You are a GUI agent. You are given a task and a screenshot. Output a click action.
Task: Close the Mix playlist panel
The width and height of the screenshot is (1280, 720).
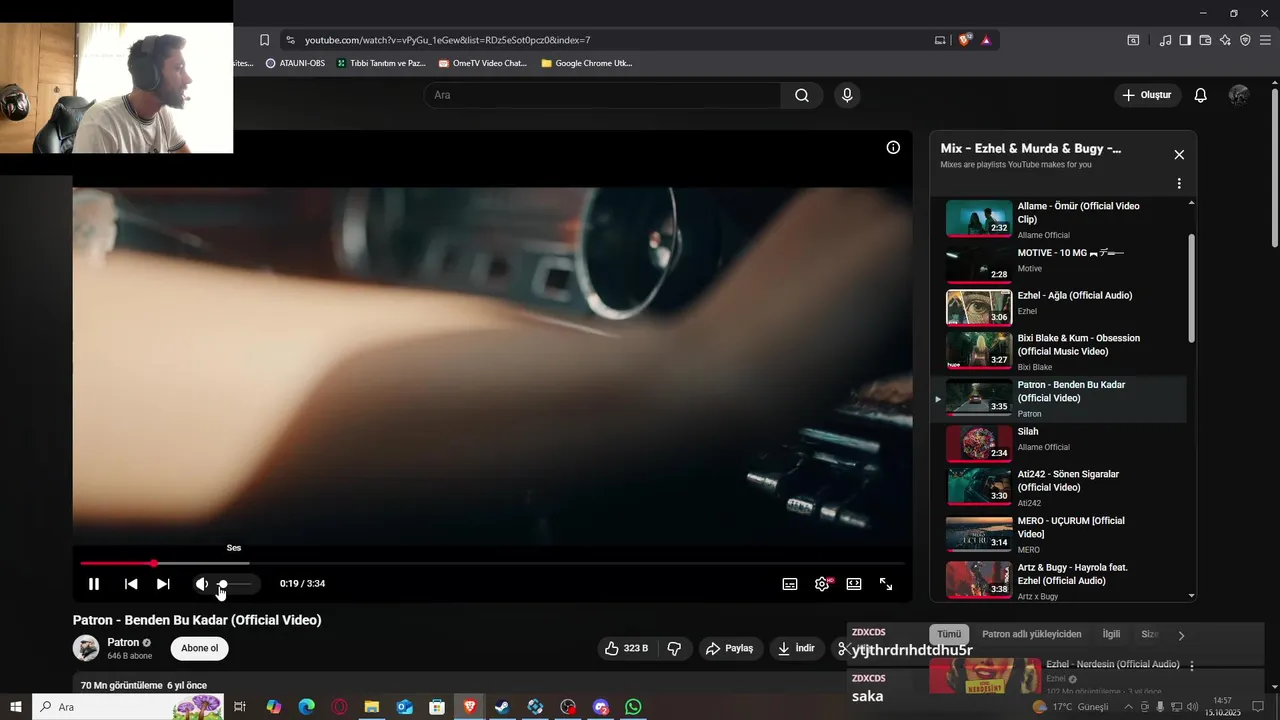click(1179, 154)
